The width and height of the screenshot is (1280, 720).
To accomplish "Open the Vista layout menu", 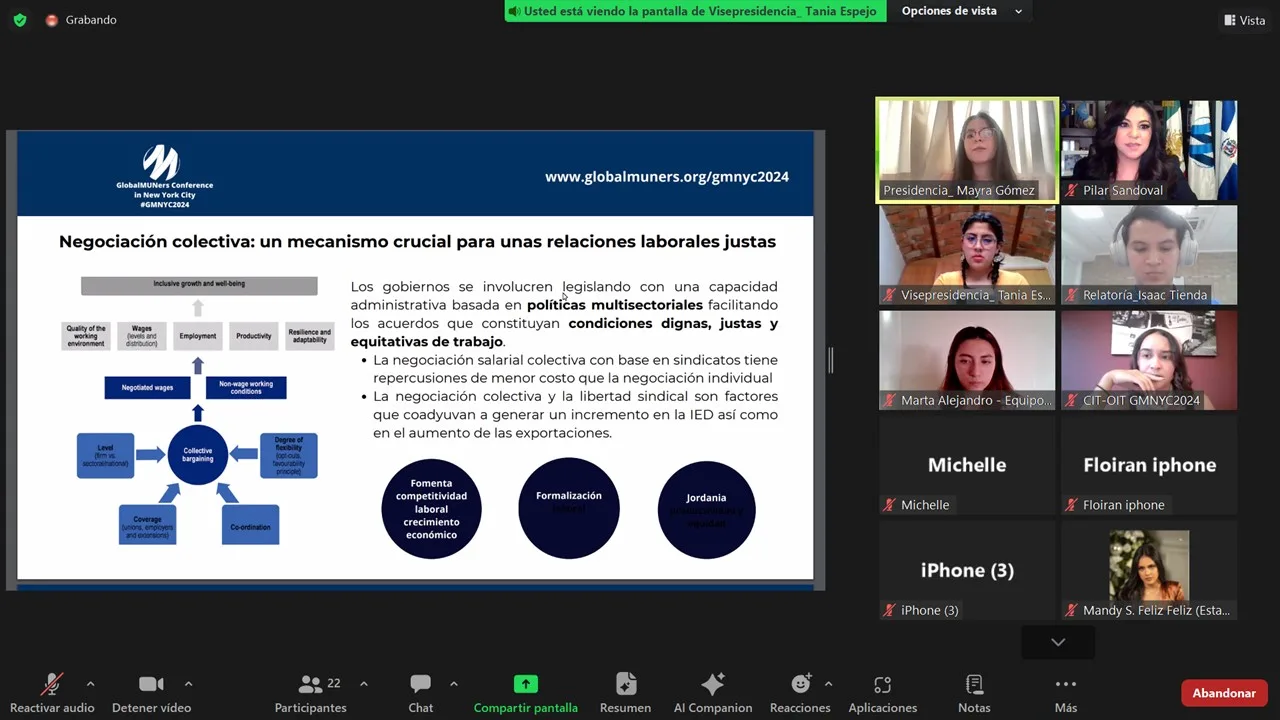I will coord(1244,20).
